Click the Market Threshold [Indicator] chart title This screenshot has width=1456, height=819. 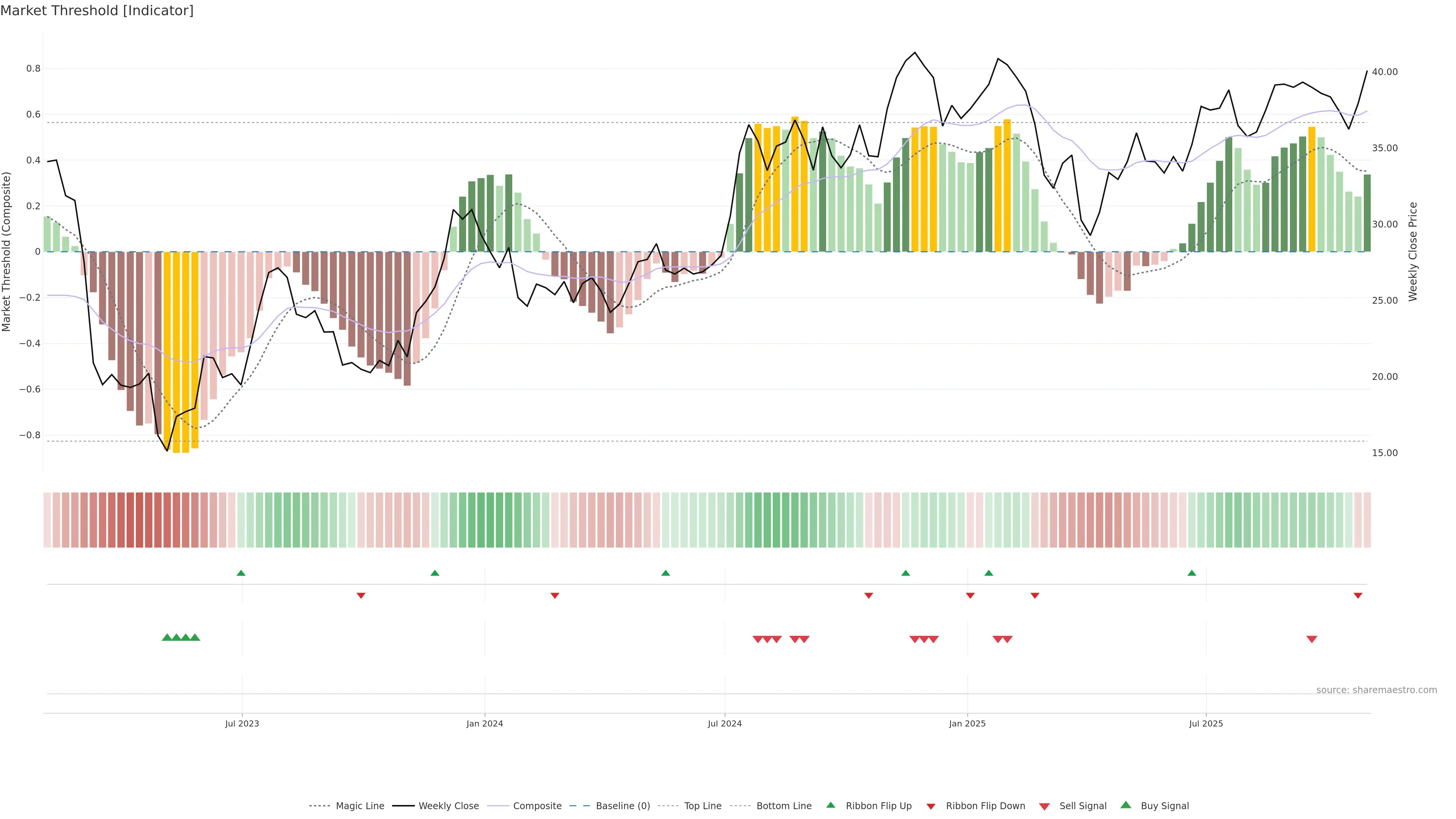pos(97,11)
